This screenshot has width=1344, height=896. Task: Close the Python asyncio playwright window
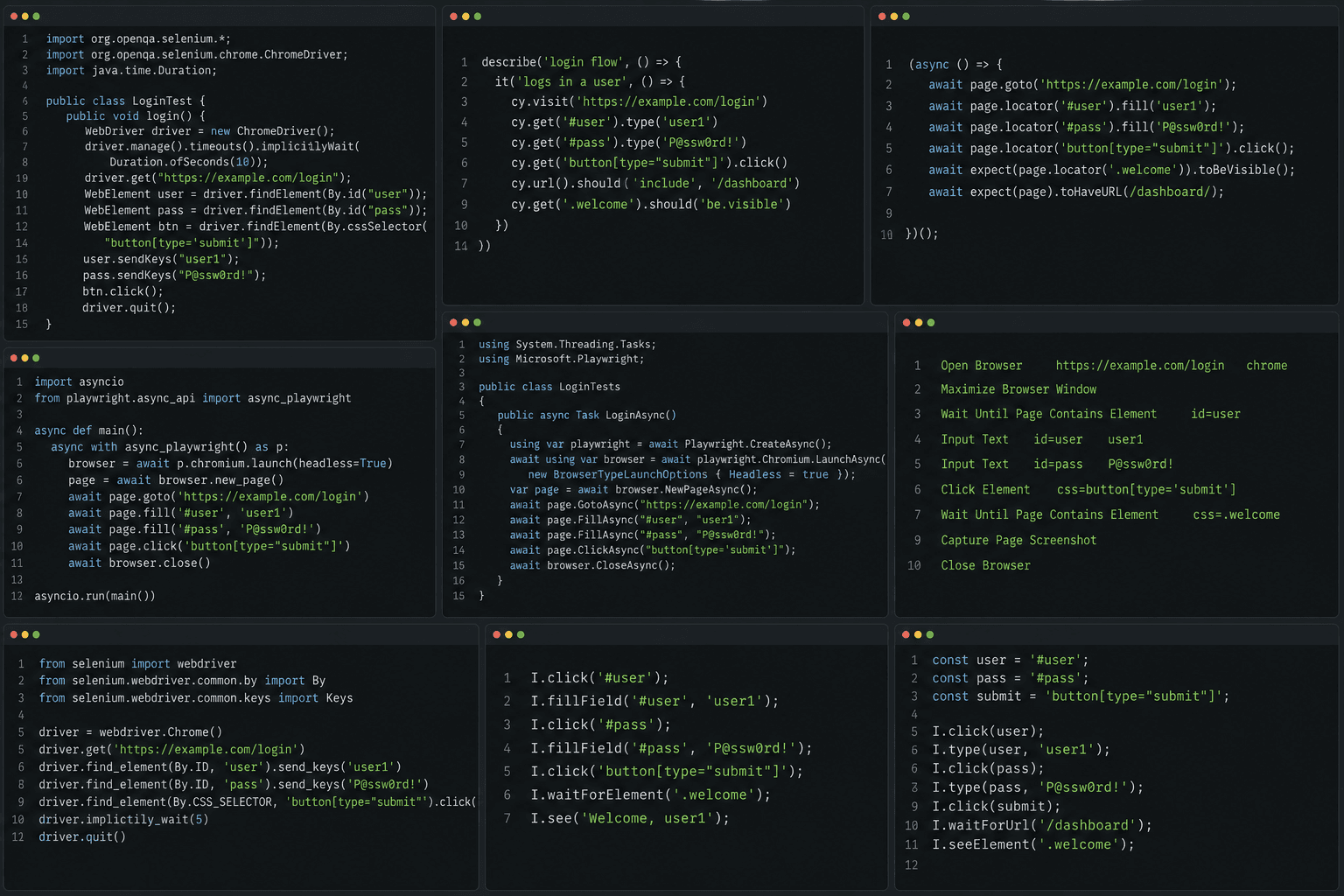[x=14, y=358]
